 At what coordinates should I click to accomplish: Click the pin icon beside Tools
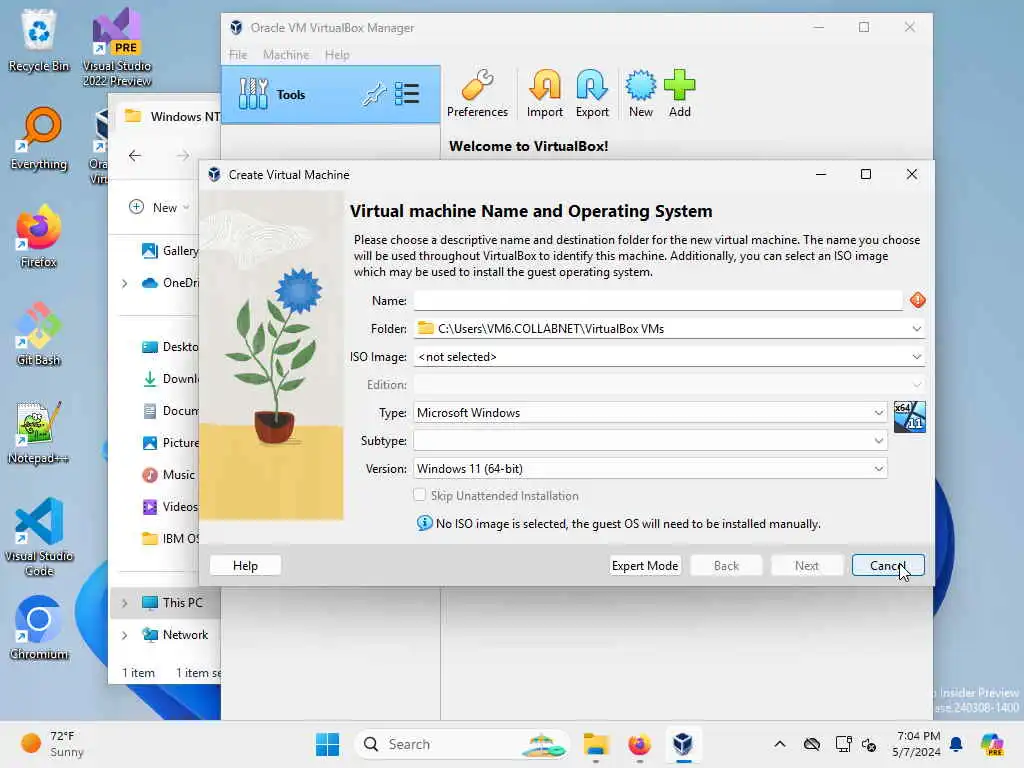pos(374,95)
